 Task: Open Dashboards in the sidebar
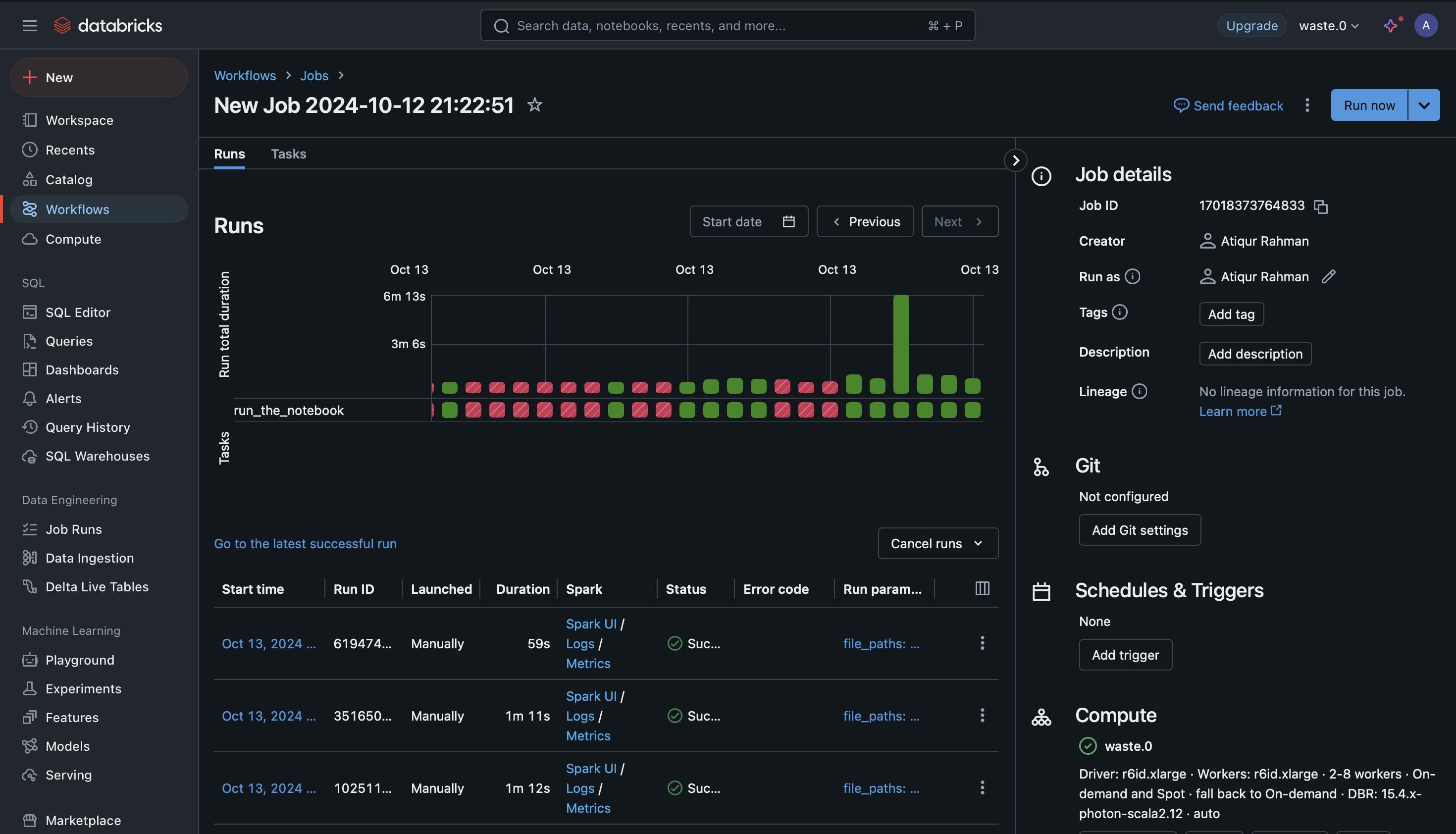pyautogui.click(x=99, y=369)
